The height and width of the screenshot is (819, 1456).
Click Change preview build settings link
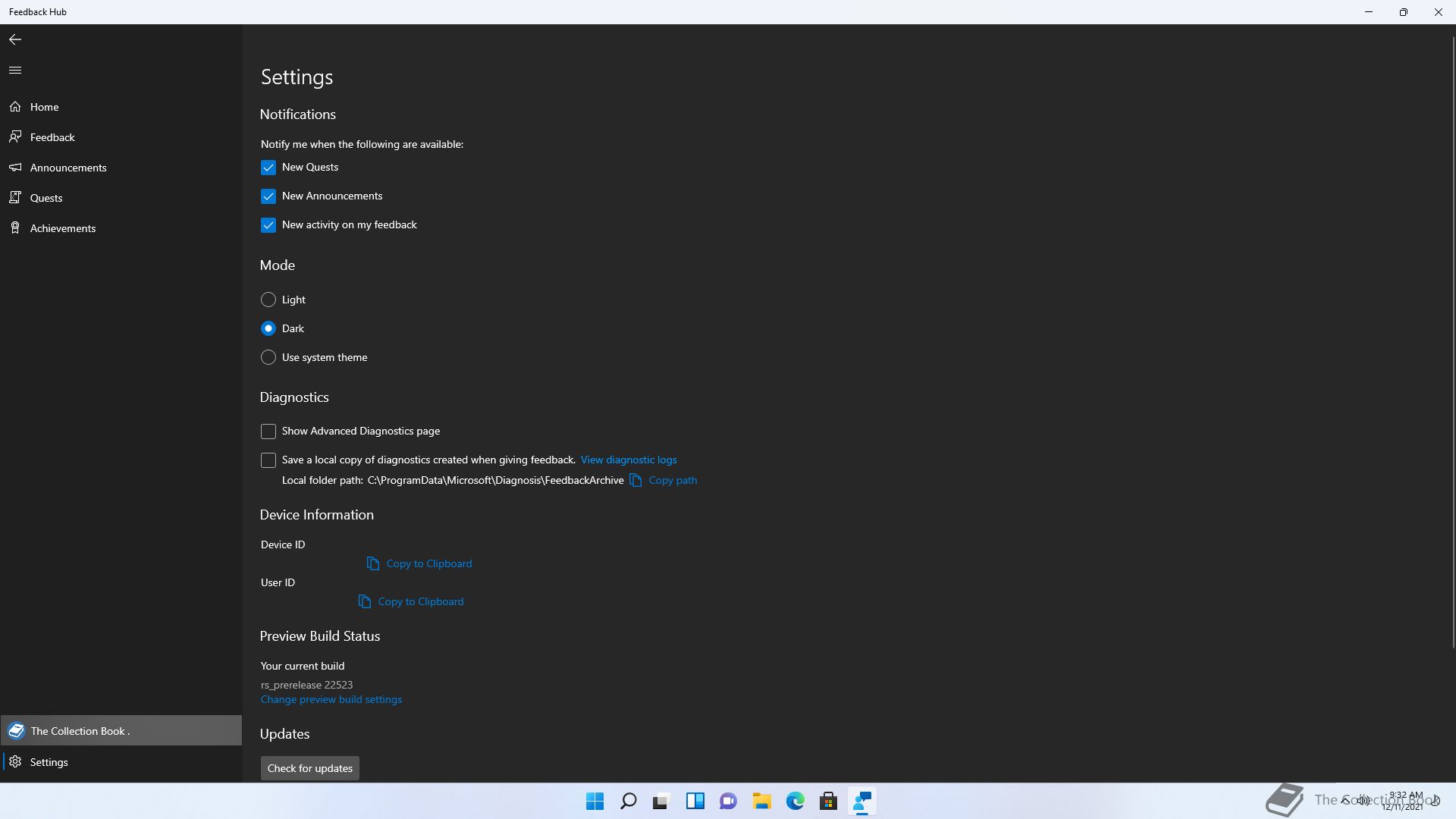[331, 699]
